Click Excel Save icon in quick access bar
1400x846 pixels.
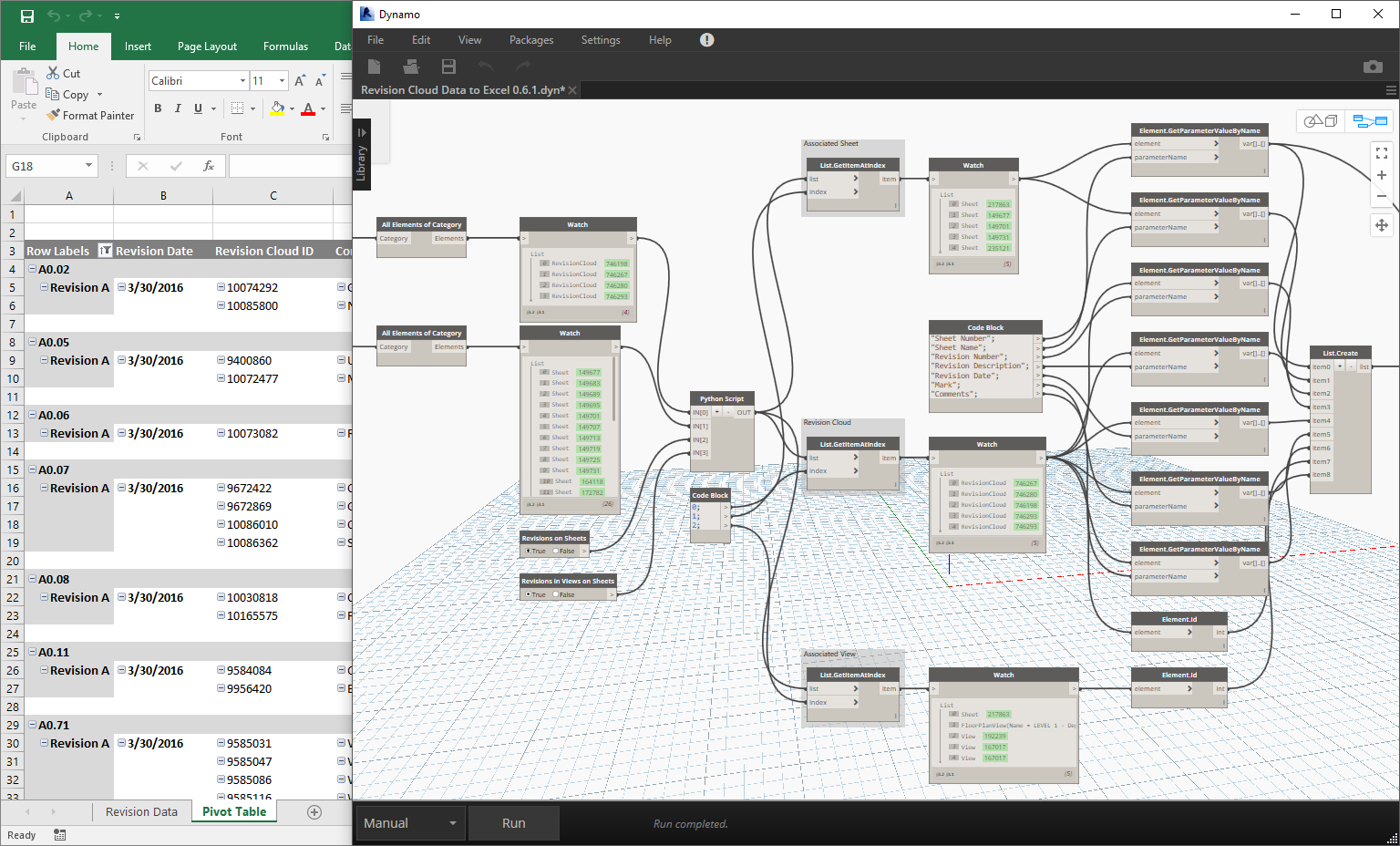pyautogui.click(x=26, y=15)
